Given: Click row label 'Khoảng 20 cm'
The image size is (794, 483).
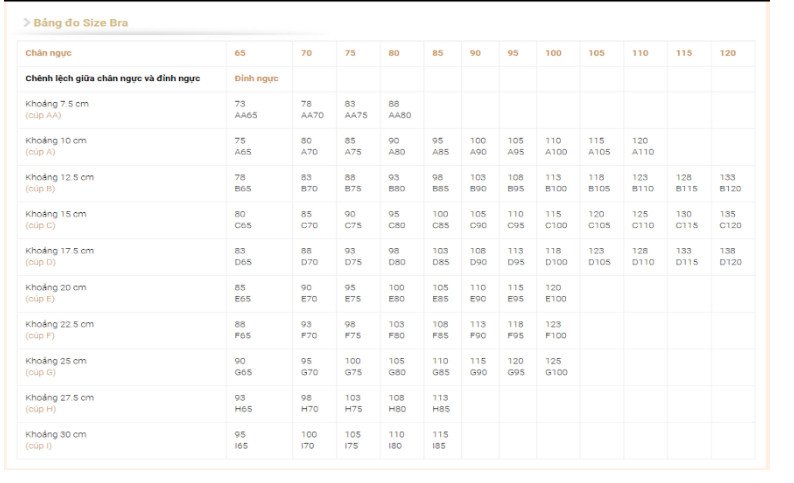Looking at the screenshot, I should pos(56,288).
